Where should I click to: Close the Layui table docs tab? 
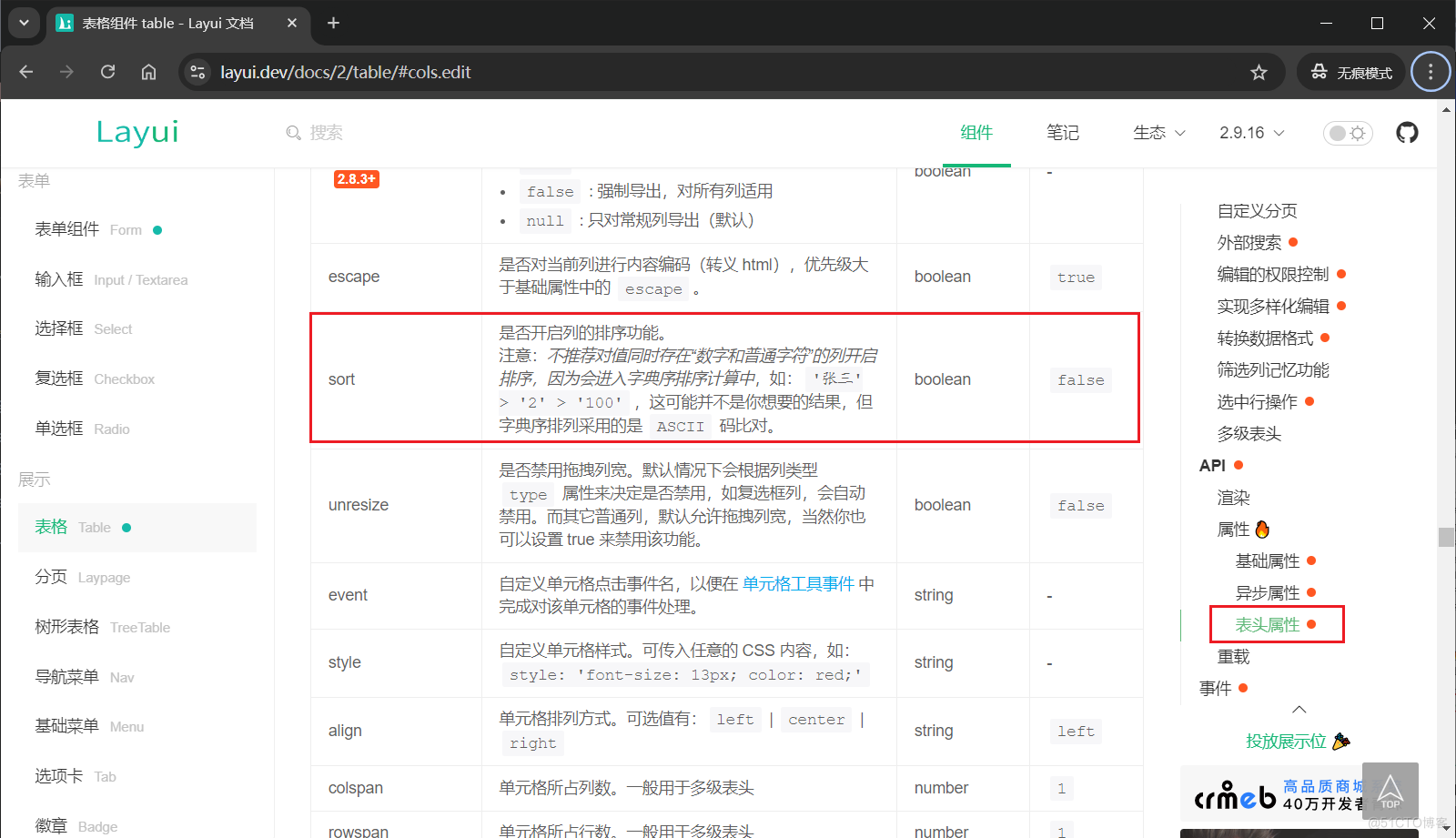pos(292,23)
